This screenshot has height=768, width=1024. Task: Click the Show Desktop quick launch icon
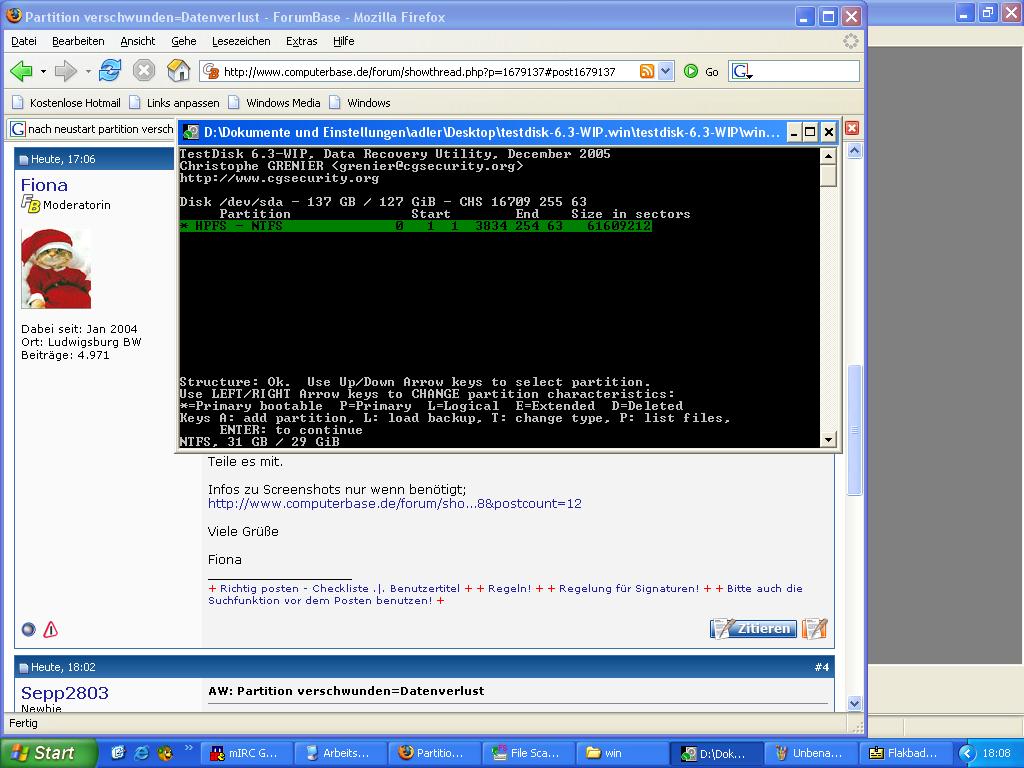[x=118, y=753]
